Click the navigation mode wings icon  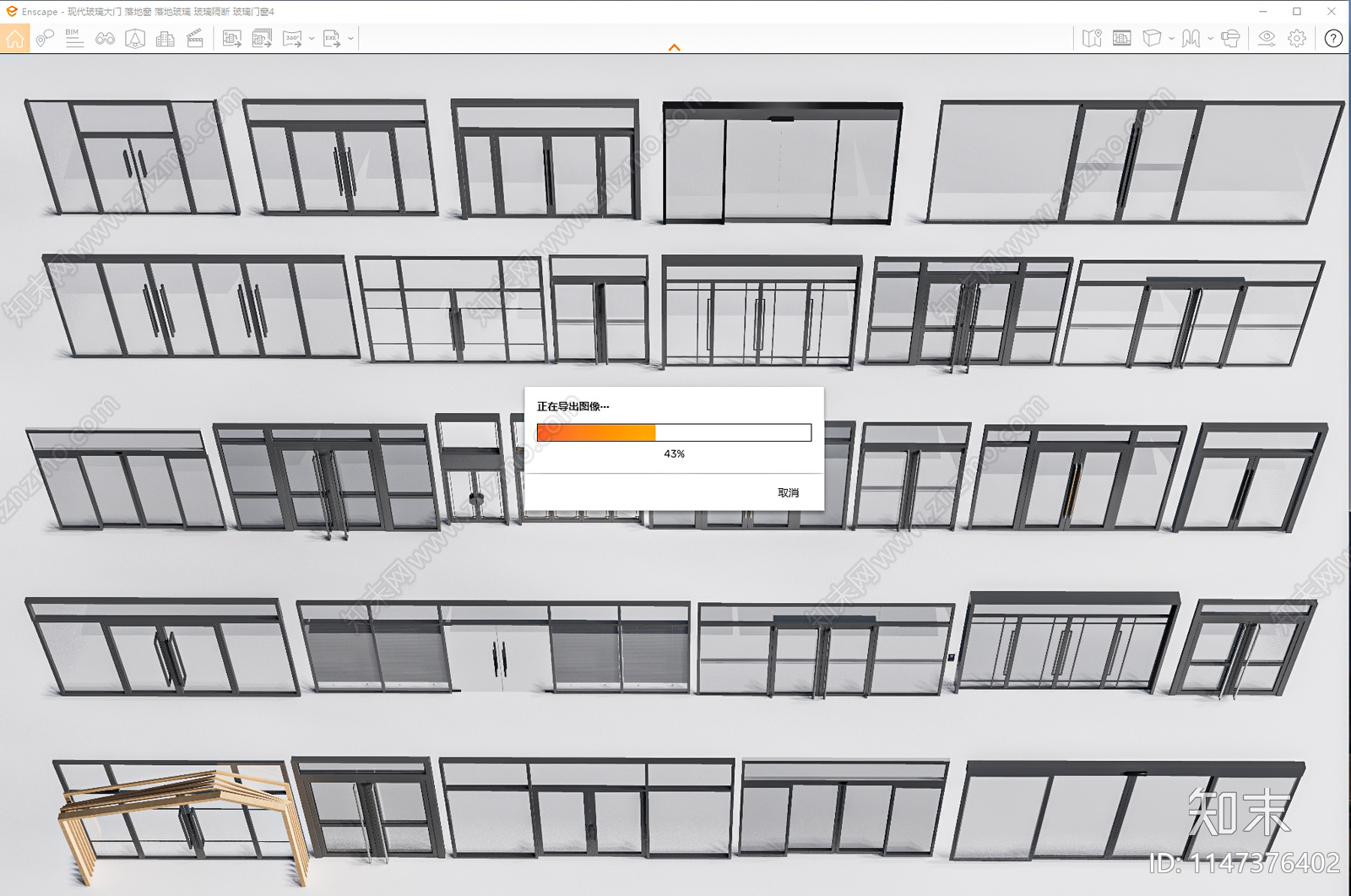pyautogui.click(x=1191, y=39)
